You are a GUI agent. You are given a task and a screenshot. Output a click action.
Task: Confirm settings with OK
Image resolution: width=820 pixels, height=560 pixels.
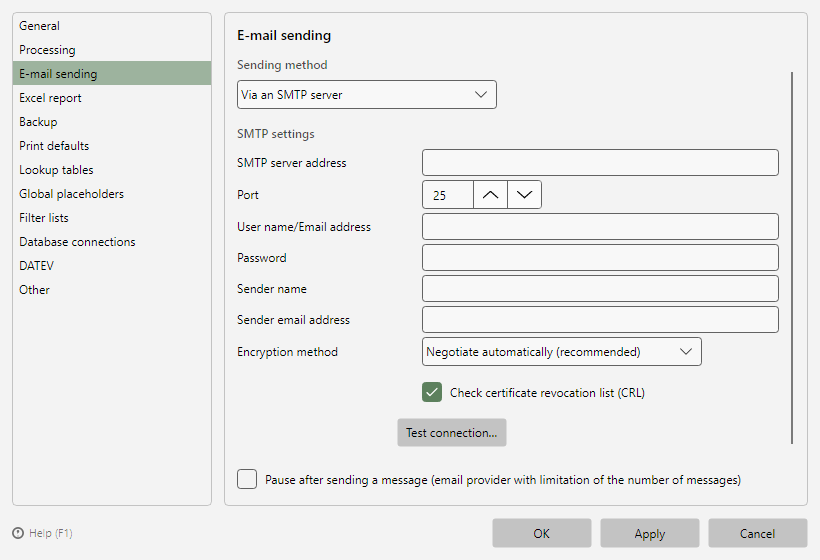pyautogui.click(x=542, y=533)
